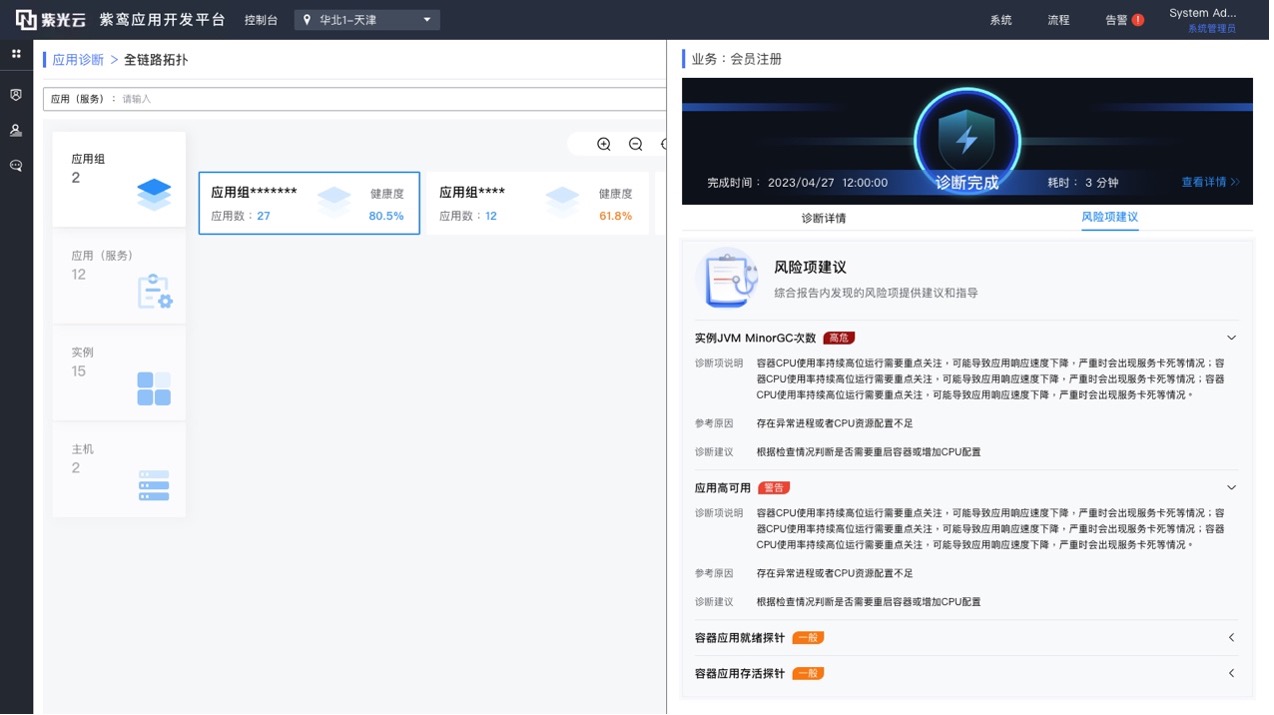Open the 告警 menu

point(1120,20)
